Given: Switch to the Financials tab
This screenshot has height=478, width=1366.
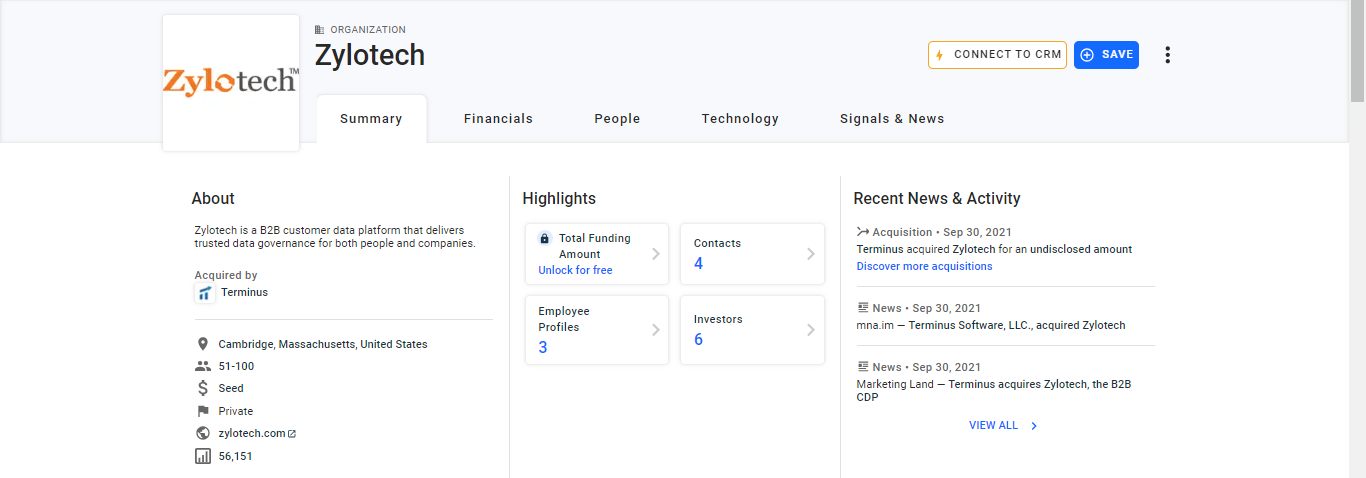Looking at the screenshot, I should (x=498, y=119).
